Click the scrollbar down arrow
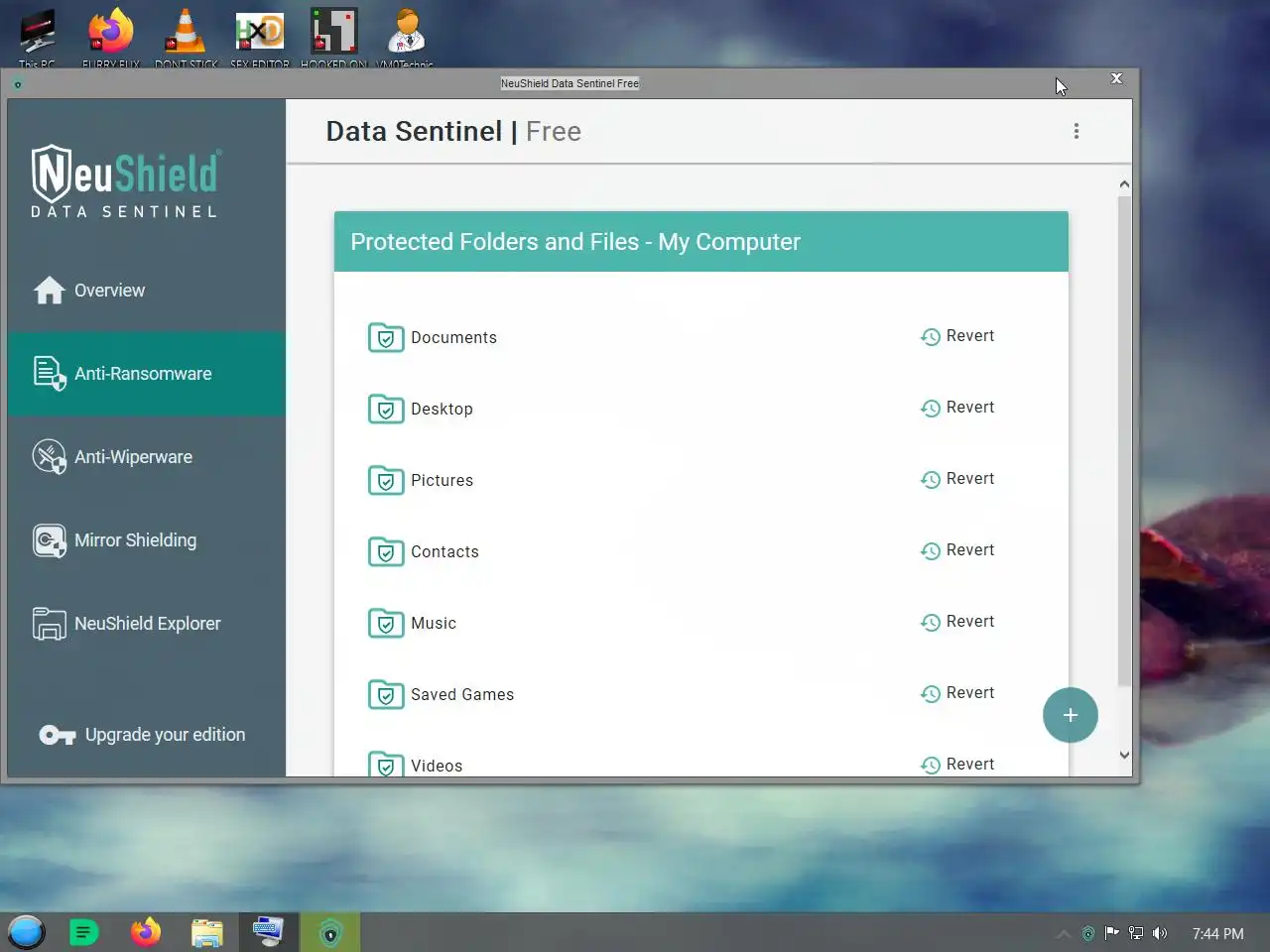Screen dimensions: 1270x952 (x=1124, y=756)
